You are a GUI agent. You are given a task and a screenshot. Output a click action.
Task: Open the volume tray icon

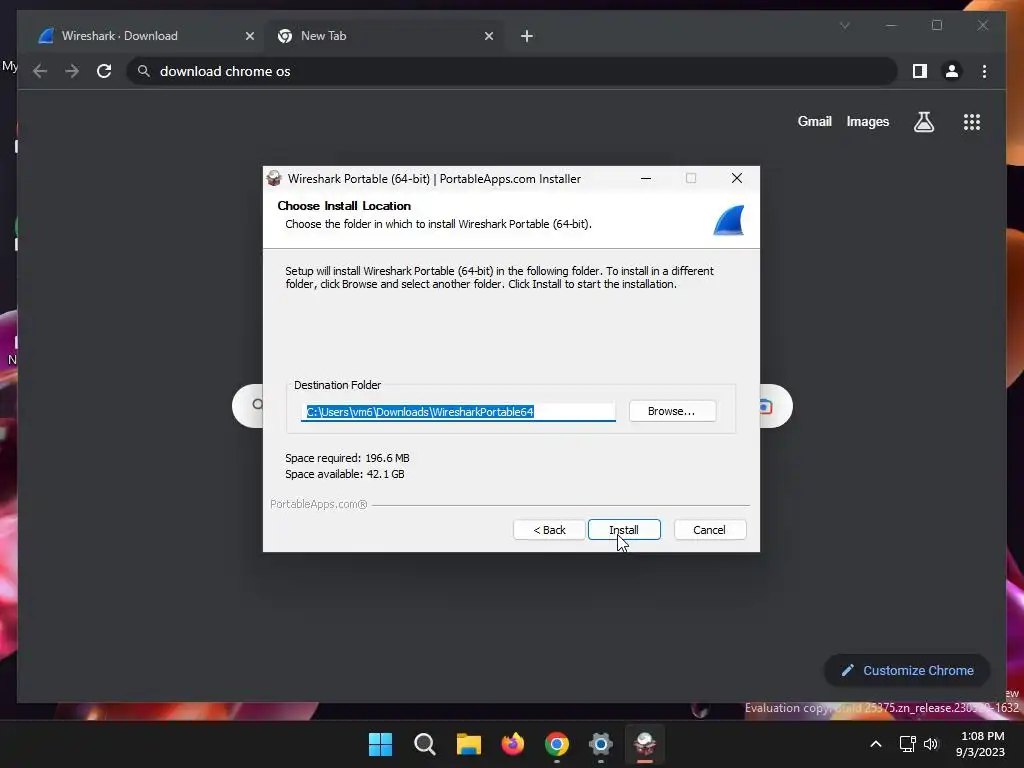pos(931,744)
